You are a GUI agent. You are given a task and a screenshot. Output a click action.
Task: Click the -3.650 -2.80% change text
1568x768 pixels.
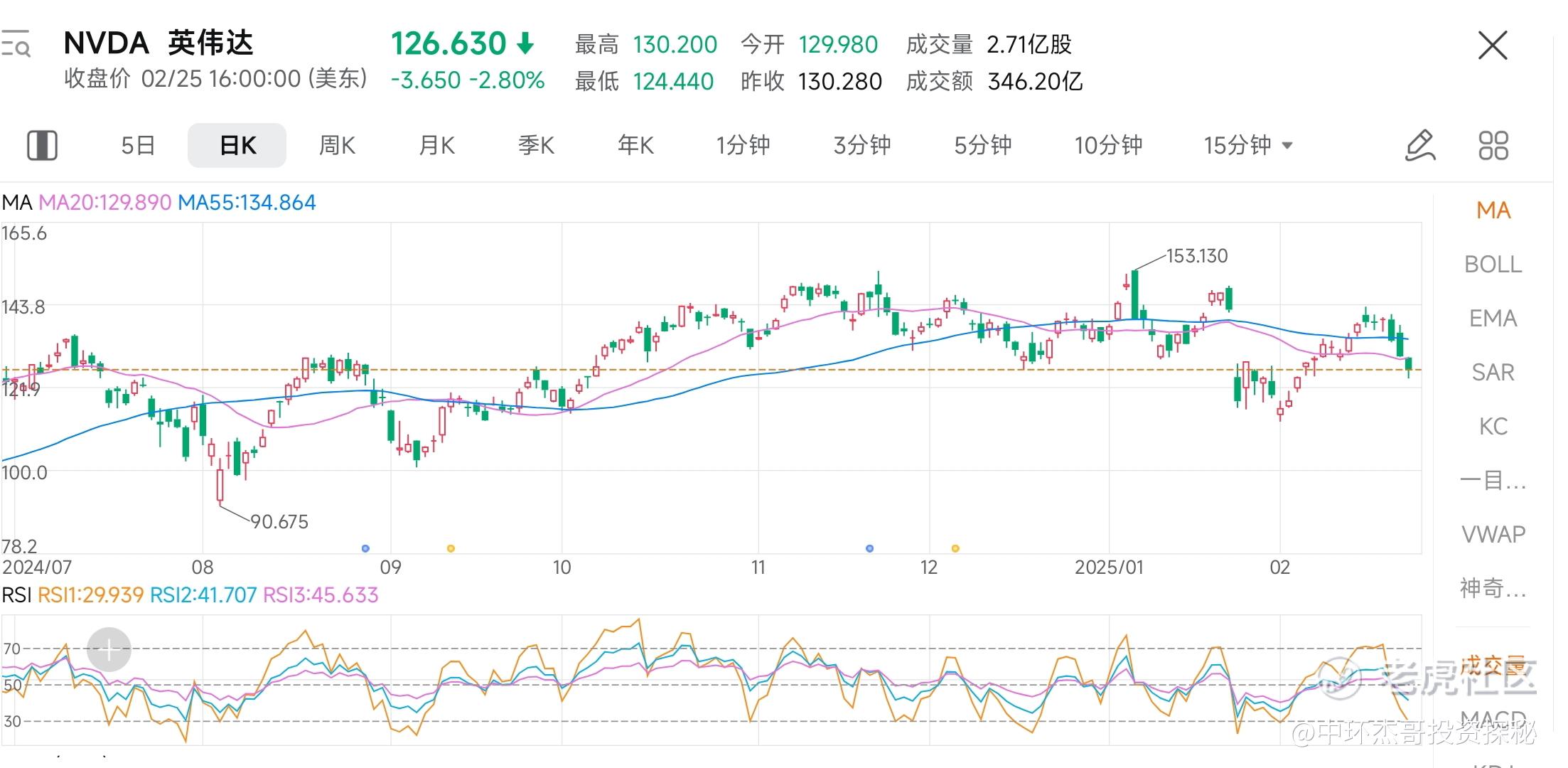pos(468,80)
